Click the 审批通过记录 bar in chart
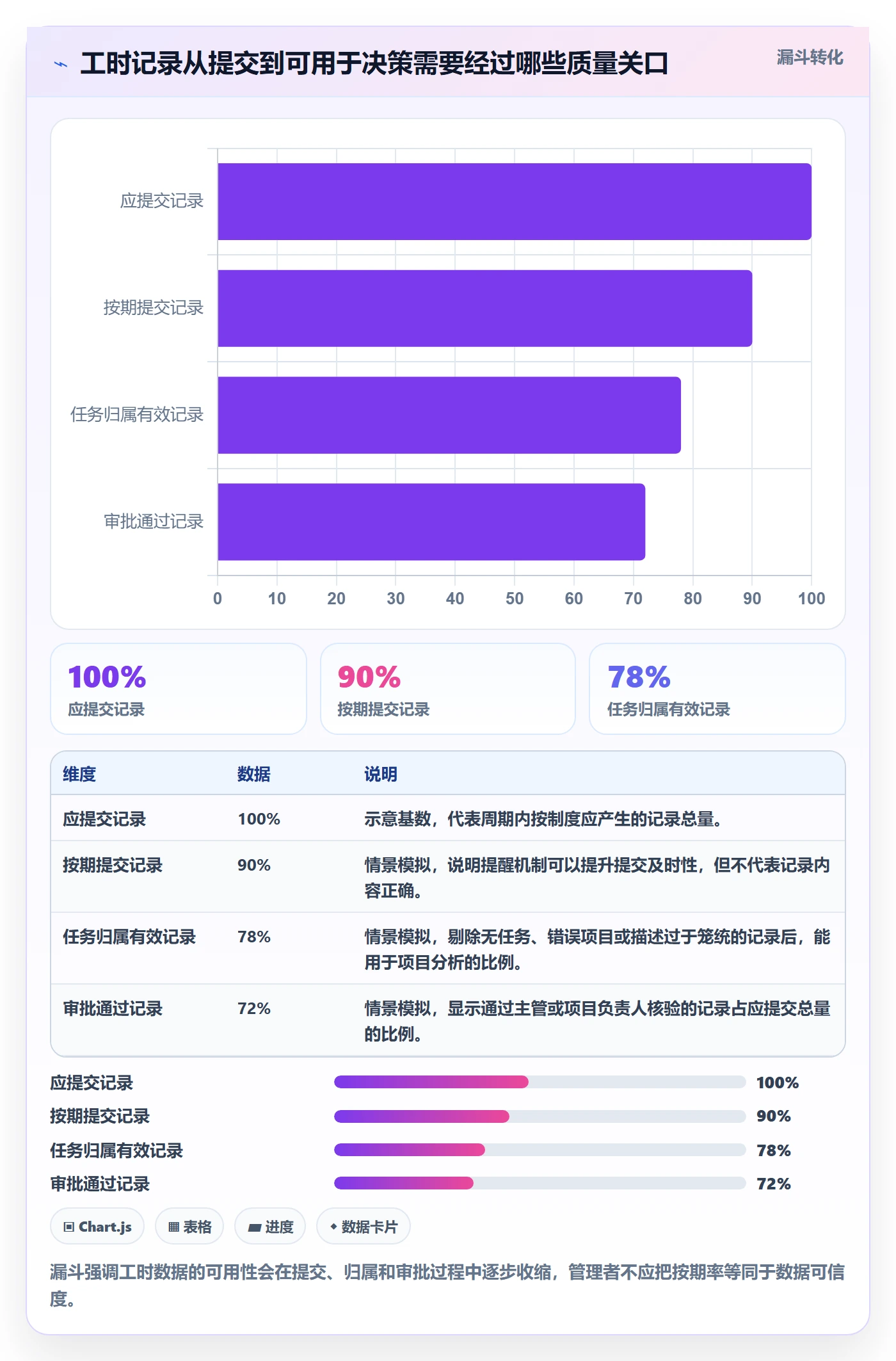The width and height of the screenshot is (896, 1361). pyautogui.click(x=431, y=522)
